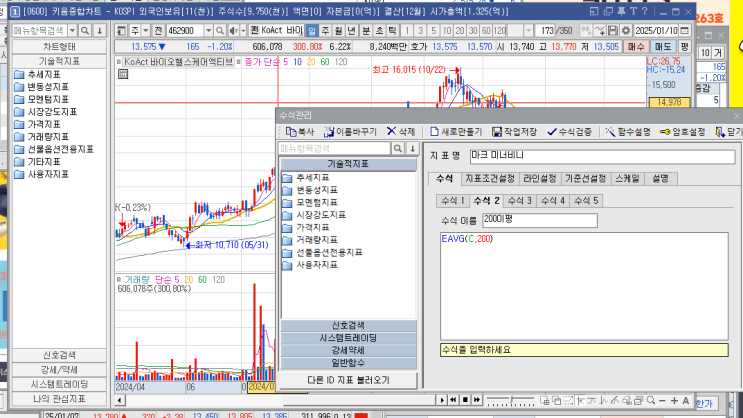The image size is (743, 418).
Task: Click the search magnifier beside stock code 462900
Action: (x=220, y=31)
